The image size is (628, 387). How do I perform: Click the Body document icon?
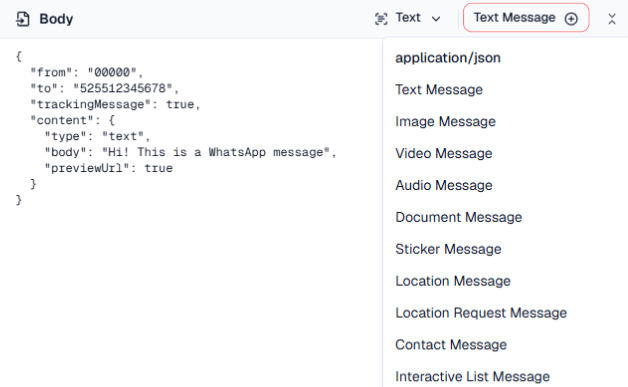(22, 19)
